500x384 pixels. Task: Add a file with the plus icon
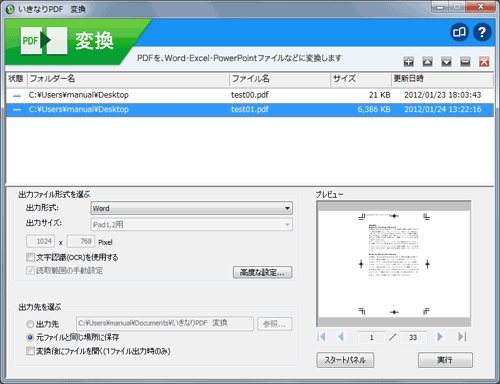click(409, 62)
